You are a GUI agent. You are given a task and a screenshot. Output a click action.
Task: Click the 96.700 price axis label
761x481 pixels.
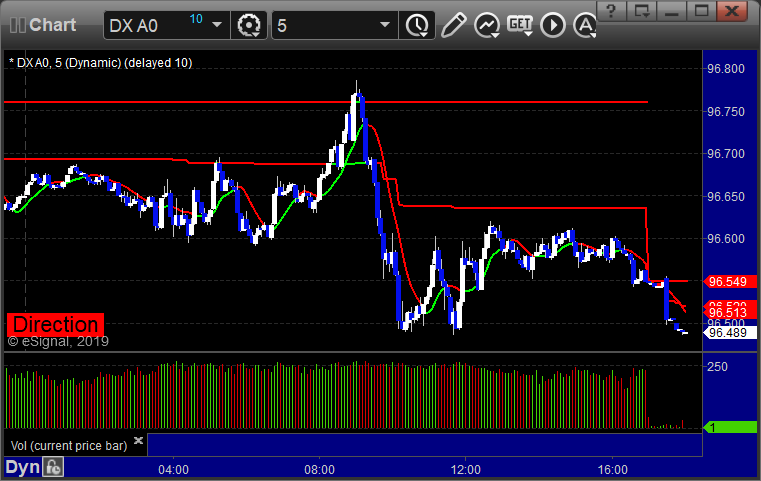tap(726, 154)
